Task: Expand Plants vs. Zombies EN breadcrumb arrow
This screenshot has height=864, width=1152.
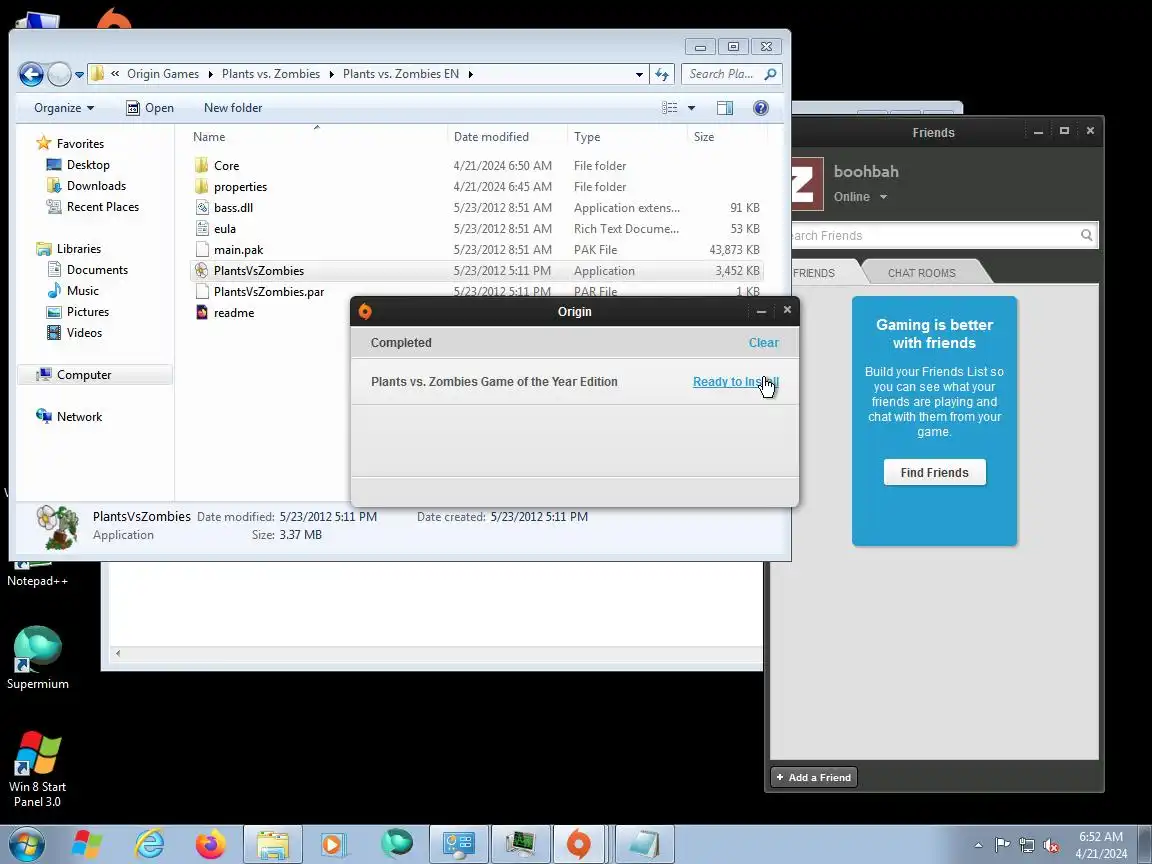Action: (x=470, y=74)
